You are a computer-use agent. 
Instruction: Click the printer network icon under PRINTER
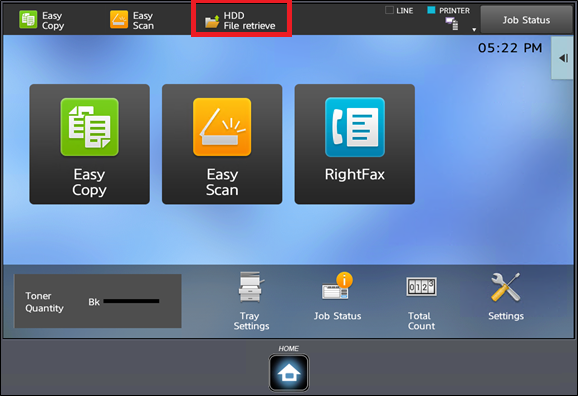(452, 24)
